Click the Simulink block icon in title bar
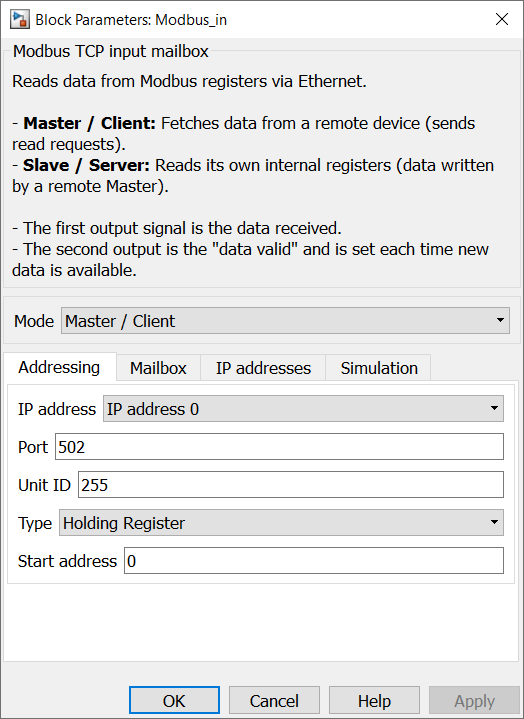The width and height of the screenshot is (524, 719). click(20, 20)
